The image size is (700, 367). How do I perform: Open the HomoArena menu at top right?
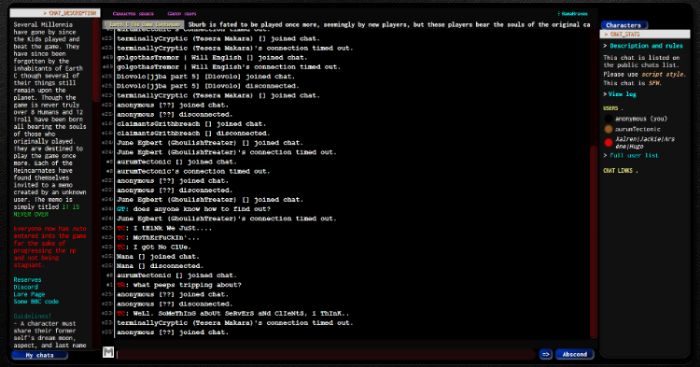coord(573,14)
